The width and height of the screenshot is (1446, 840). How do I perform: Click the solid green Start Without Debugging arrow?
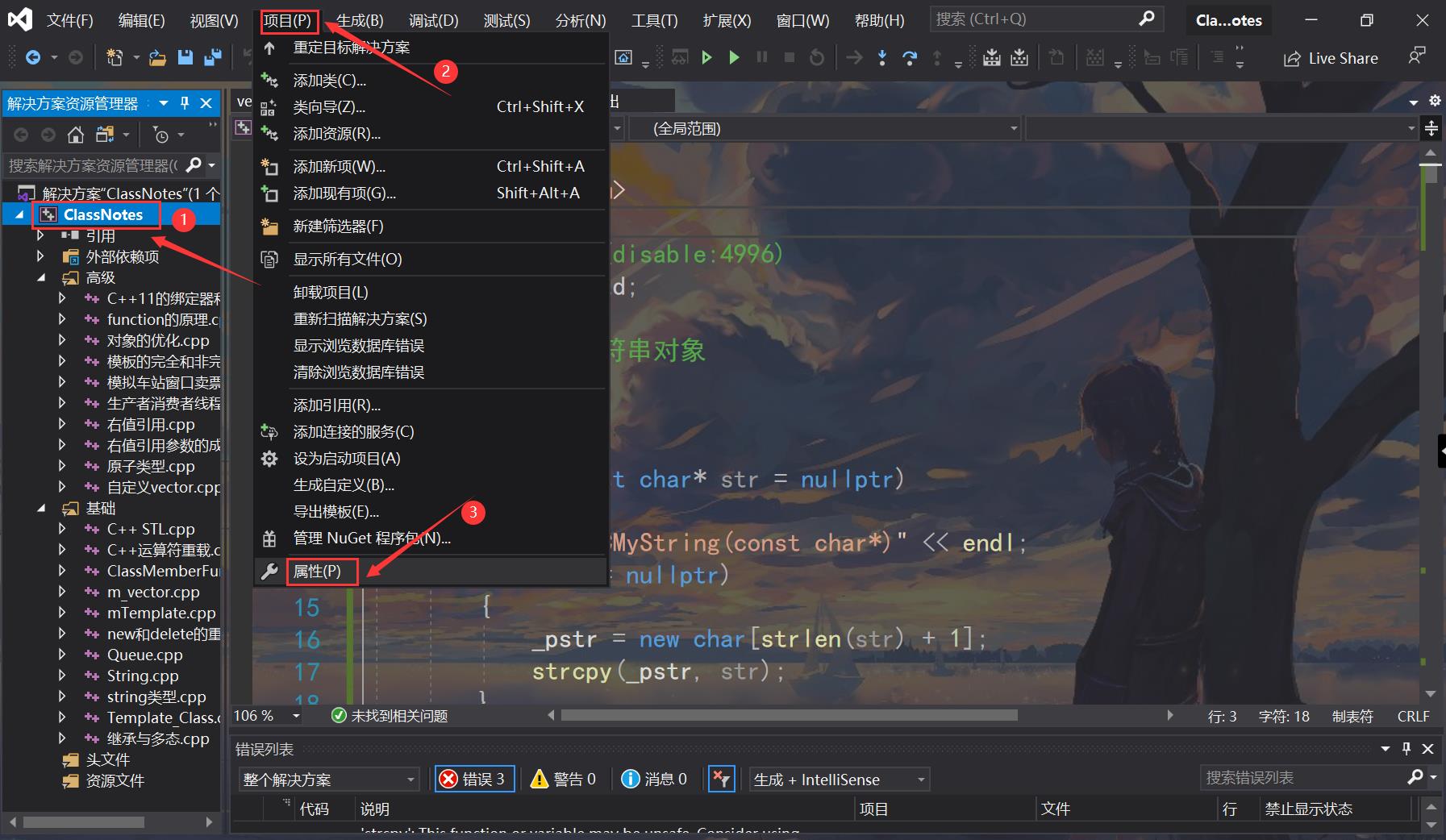coord(734,57)
